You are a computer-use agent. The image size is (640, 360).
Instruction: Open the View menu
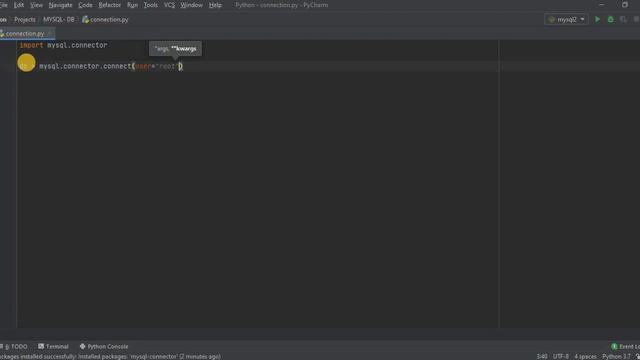tap(36, 5)
